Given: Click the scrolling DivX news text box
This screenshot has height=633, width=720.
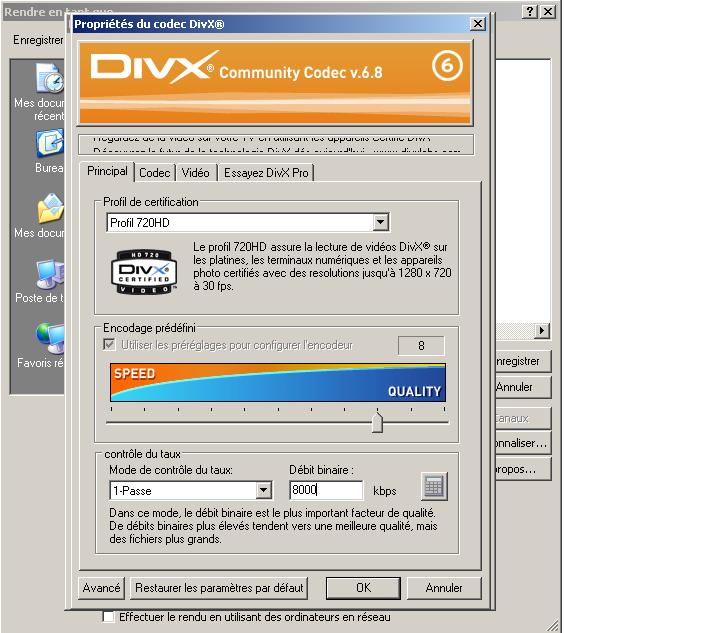Looking at the screenshot, I should click(276, 145).
